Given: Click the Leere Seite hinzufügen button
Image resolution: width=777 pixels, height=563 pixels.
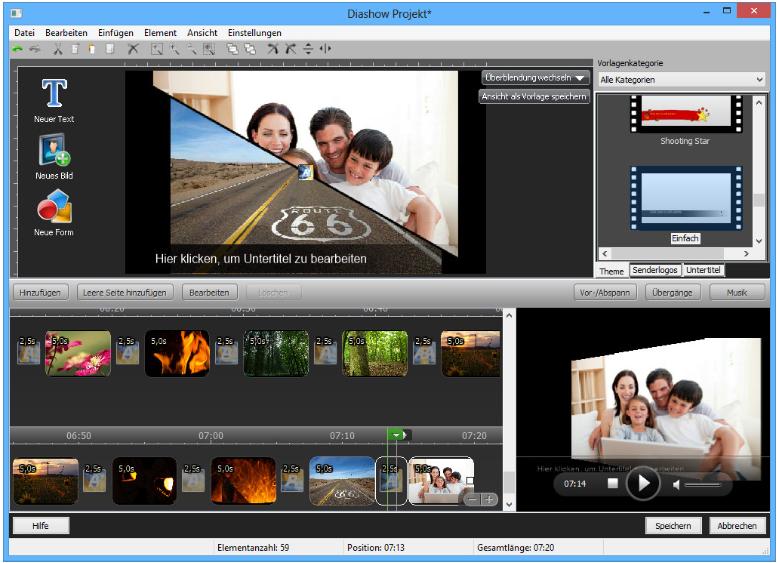Looking at the screenshot, I should [125, 292].
